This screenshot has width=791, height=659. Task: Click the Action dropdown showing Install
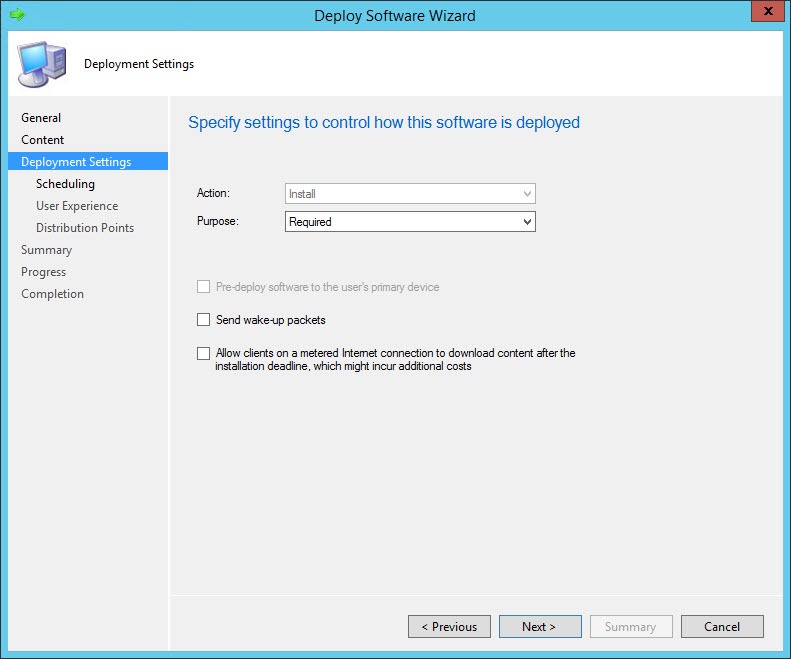[x=410, y=194]
